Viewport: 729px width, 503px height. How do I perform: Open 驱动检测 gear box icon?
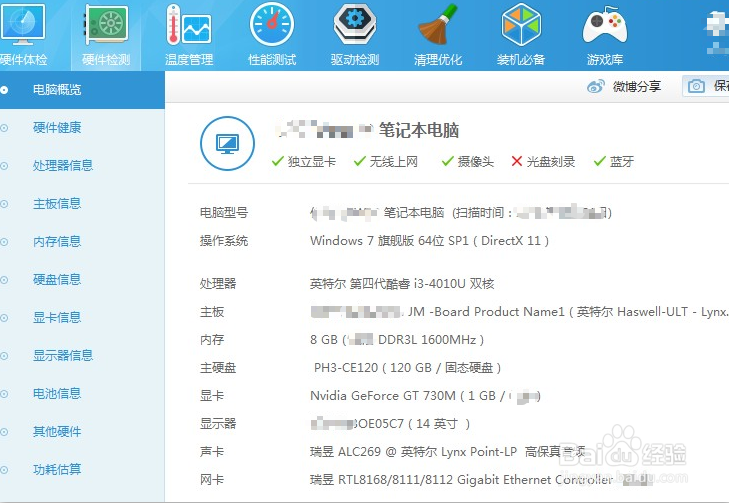coord(355,24)
